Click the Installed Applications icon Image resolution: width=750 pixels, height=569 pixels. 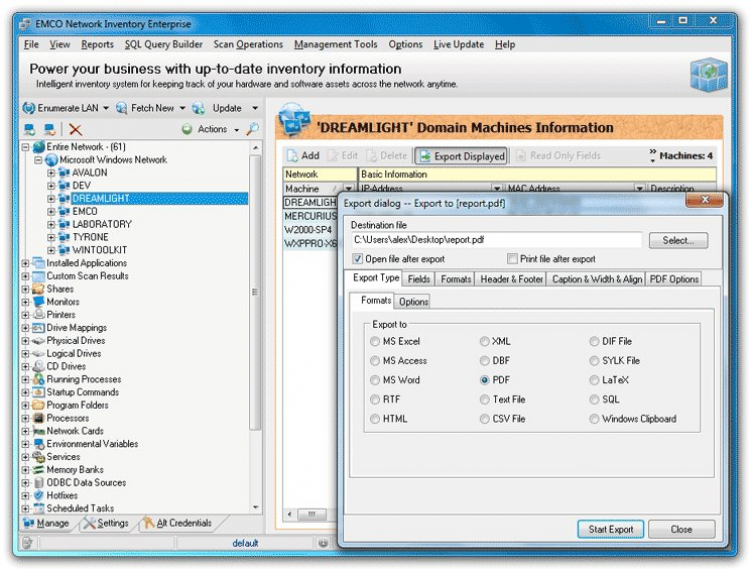38,263
